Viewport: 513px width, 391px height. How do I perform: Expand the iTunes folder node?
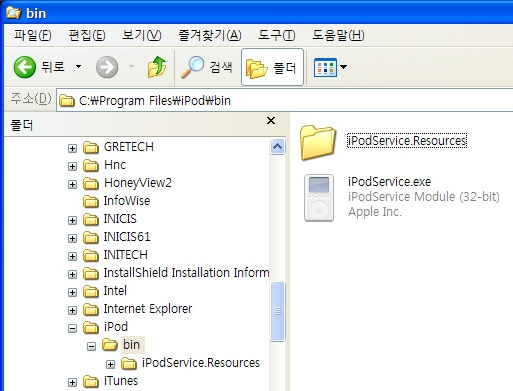tap(72, 382)
